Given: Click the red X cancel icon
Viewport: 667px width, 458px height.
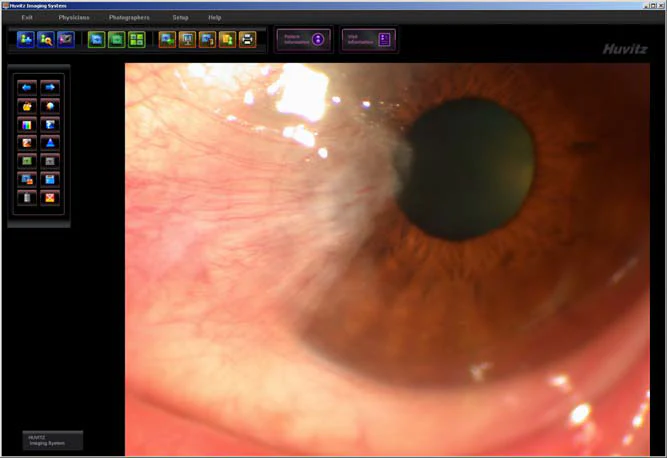Looking at the screenshot, I should [x=50, y=198].
